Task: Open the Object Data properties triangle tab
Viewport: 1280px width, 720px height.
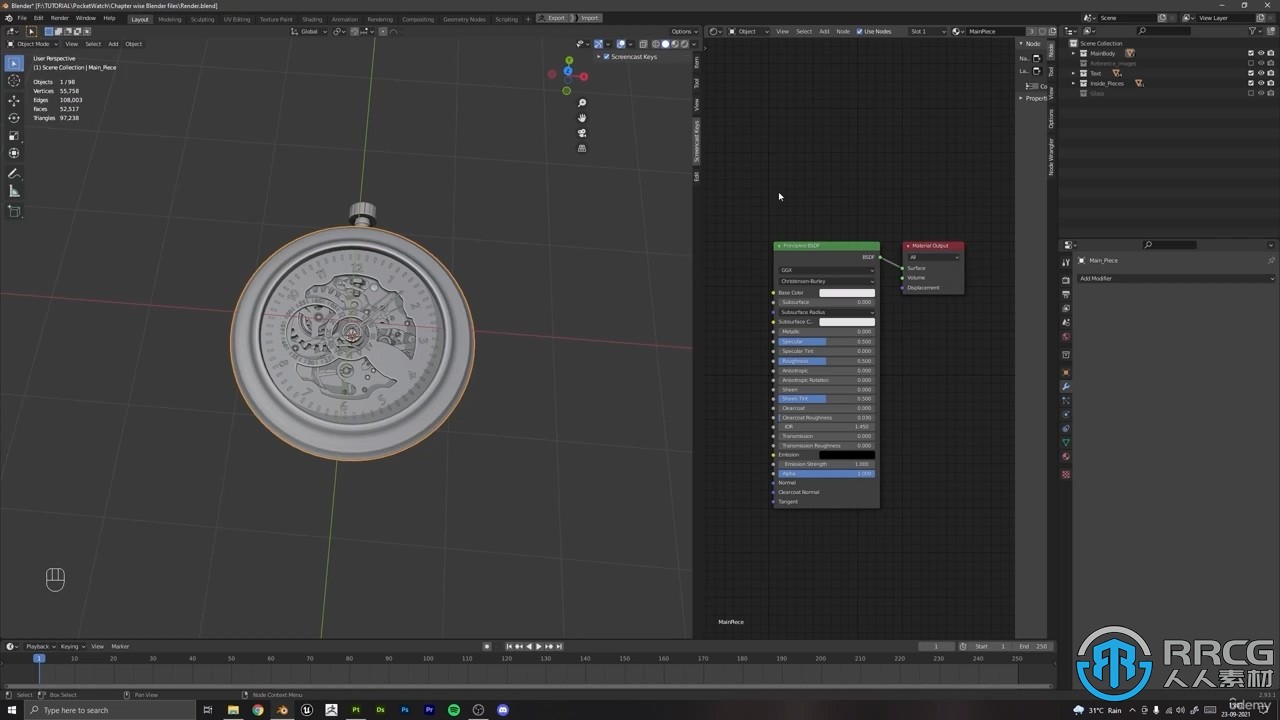Action: point(1066,443)
